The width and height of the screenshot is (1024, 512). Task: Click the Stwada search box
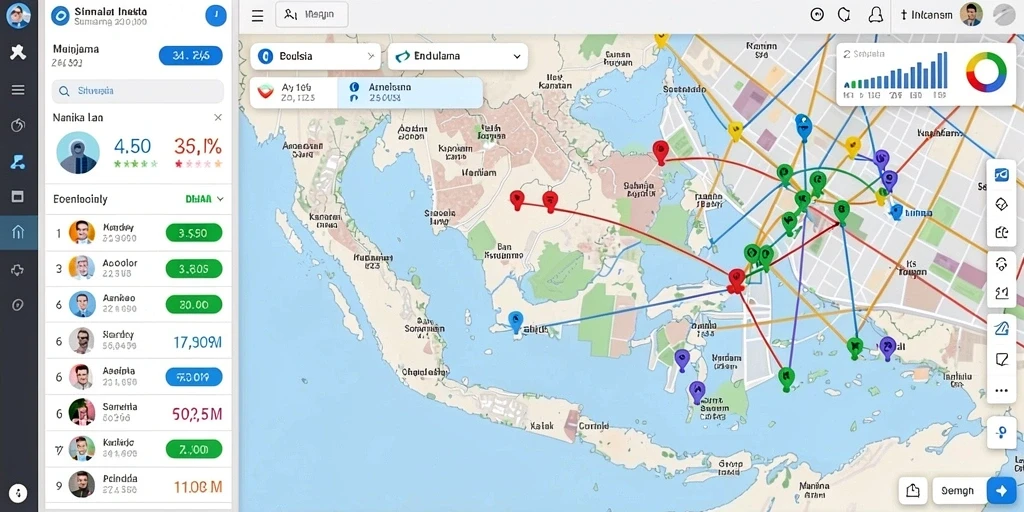(138, 91)
